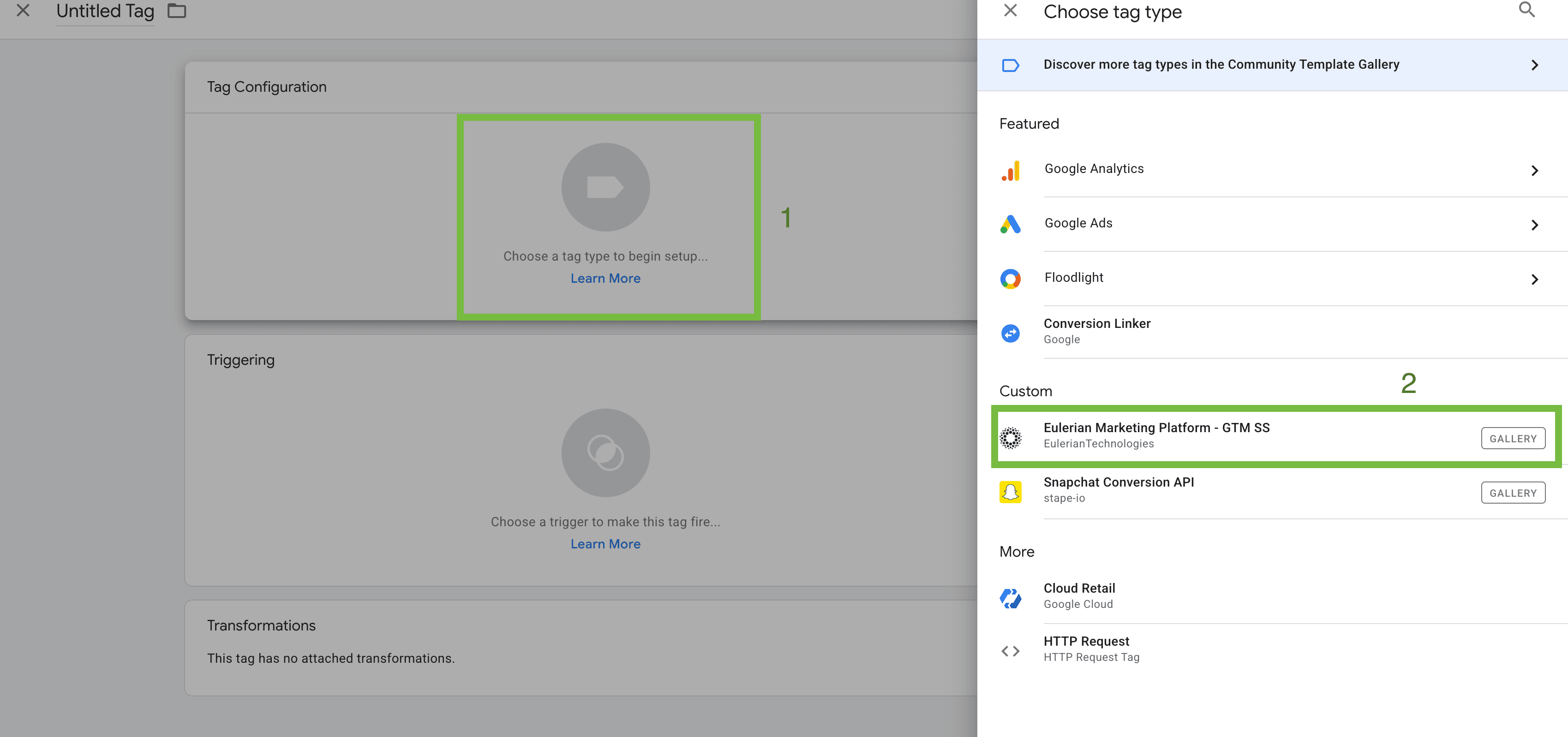
Task: Click the Snapchat ghost icon
Action: click(1011, 492)
